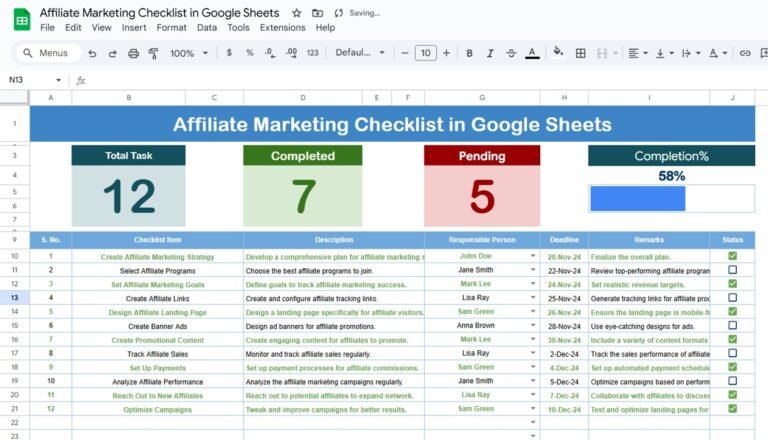Click the undo arrow

tap(92, 53)
